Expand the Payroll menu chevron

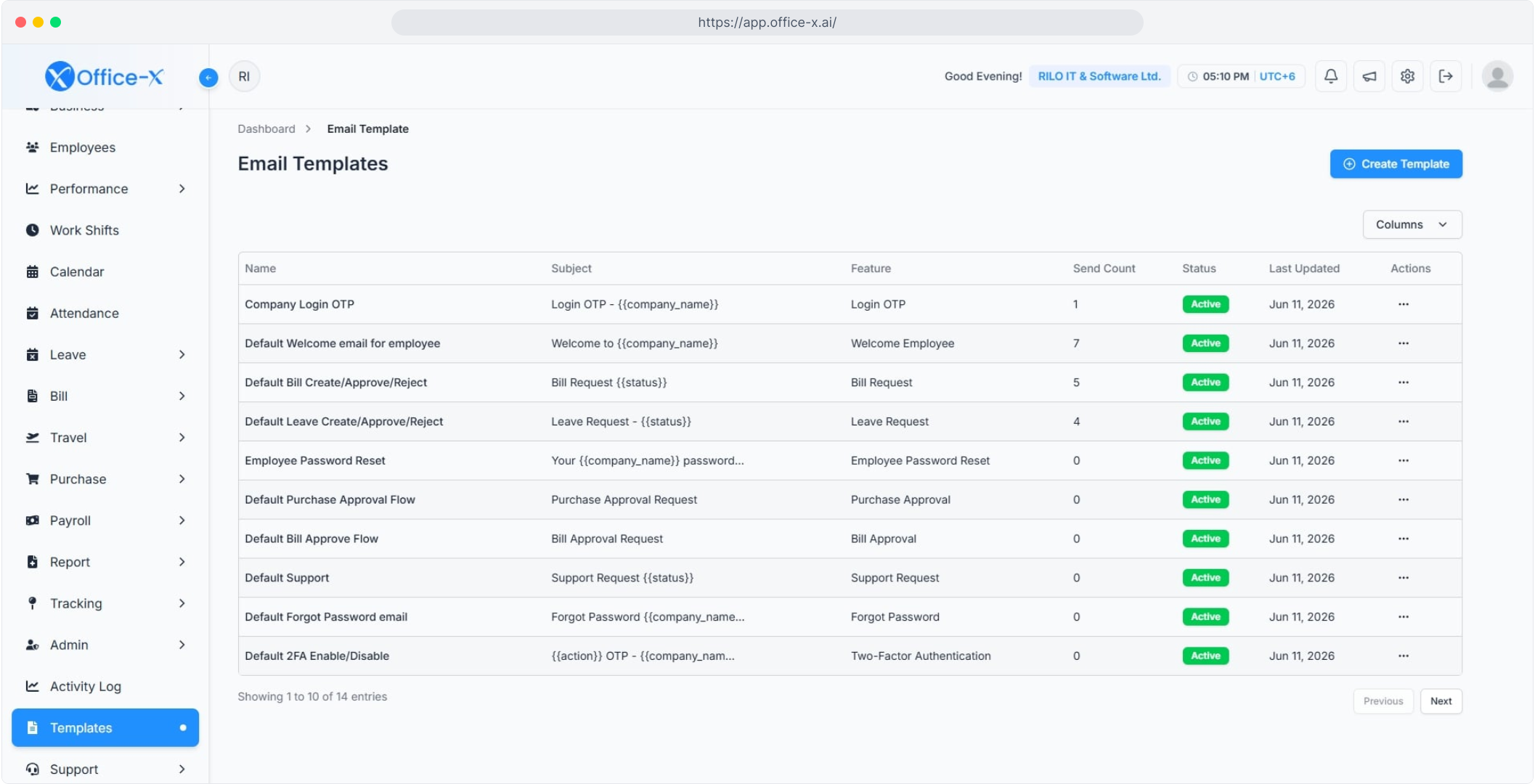pyautogui.click(x=182, y=520)
